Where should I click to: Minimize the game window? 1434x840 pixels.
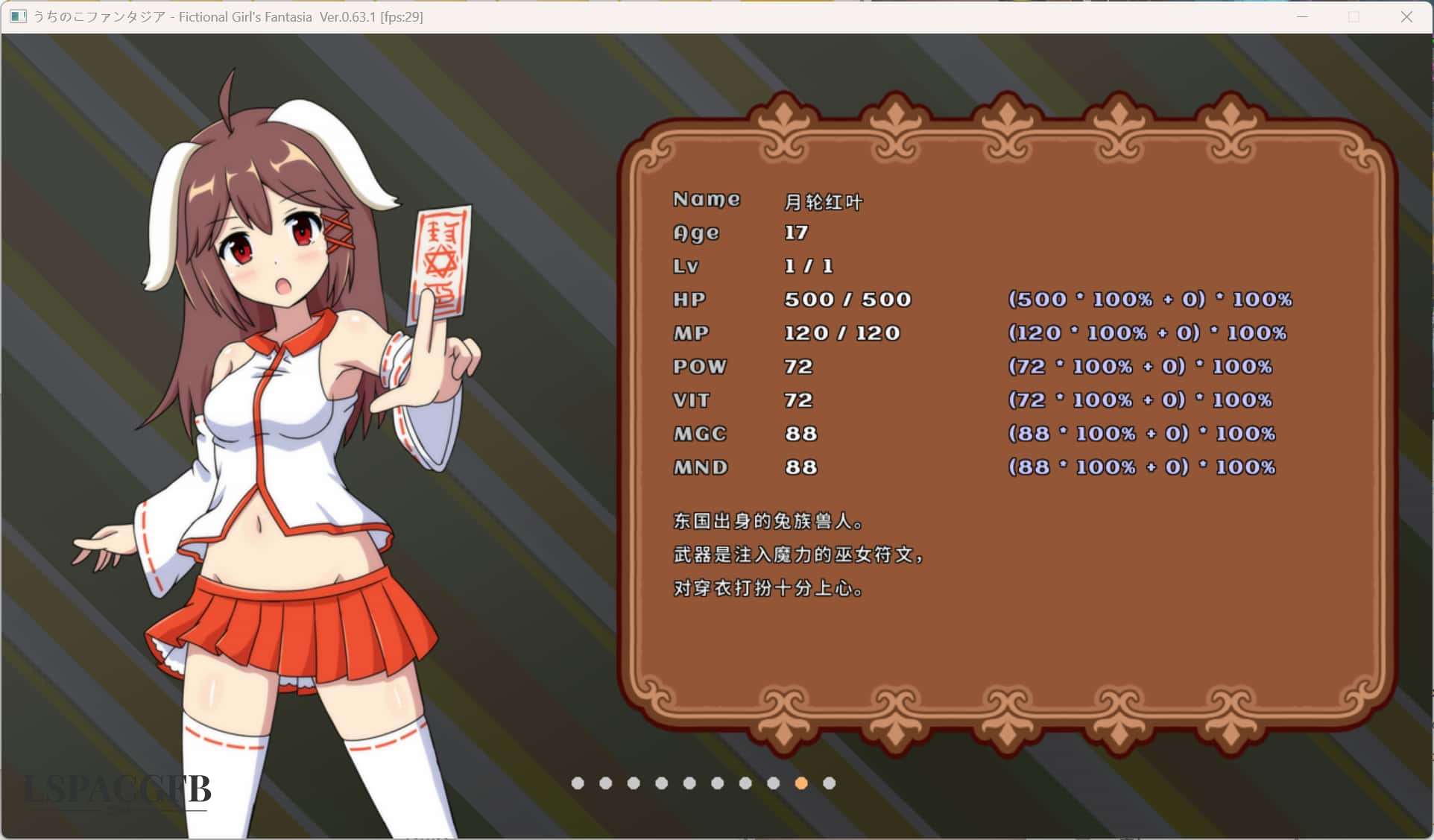pyautogui.click(x=1302, y=16)
